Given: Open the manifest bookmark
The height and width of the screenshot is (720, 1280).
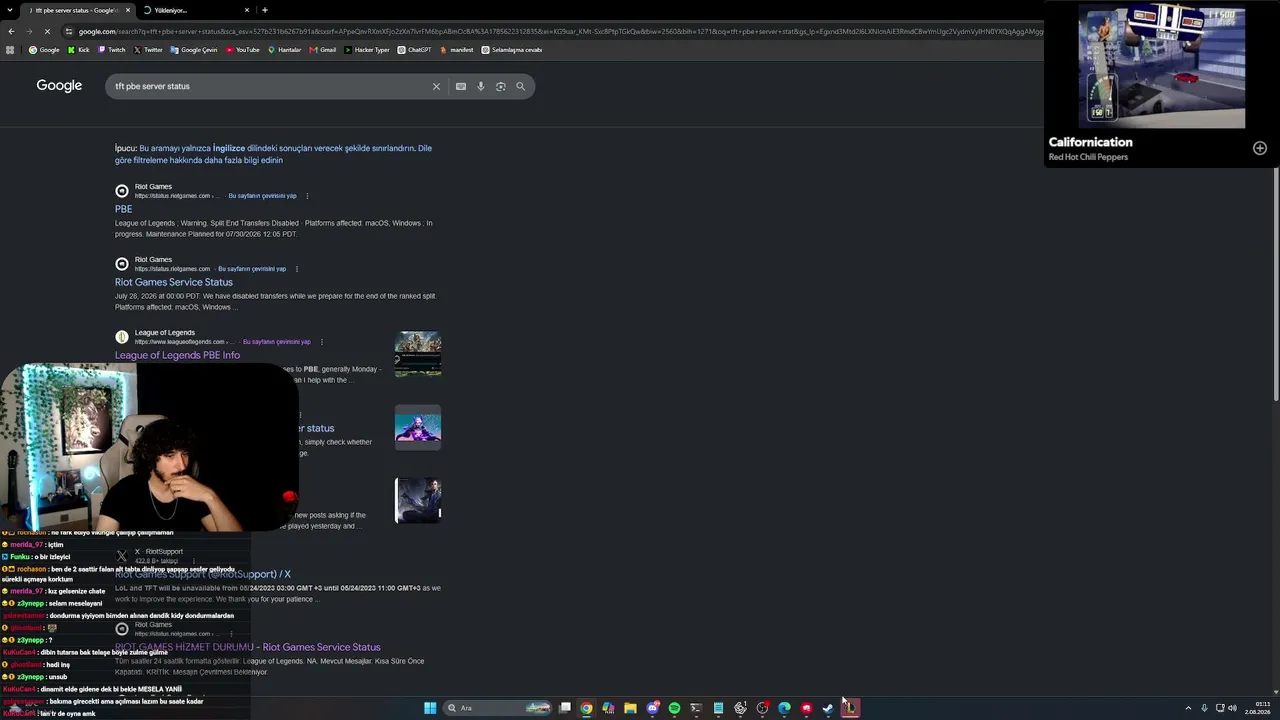Looking at the screenshot, I should 456,50.
